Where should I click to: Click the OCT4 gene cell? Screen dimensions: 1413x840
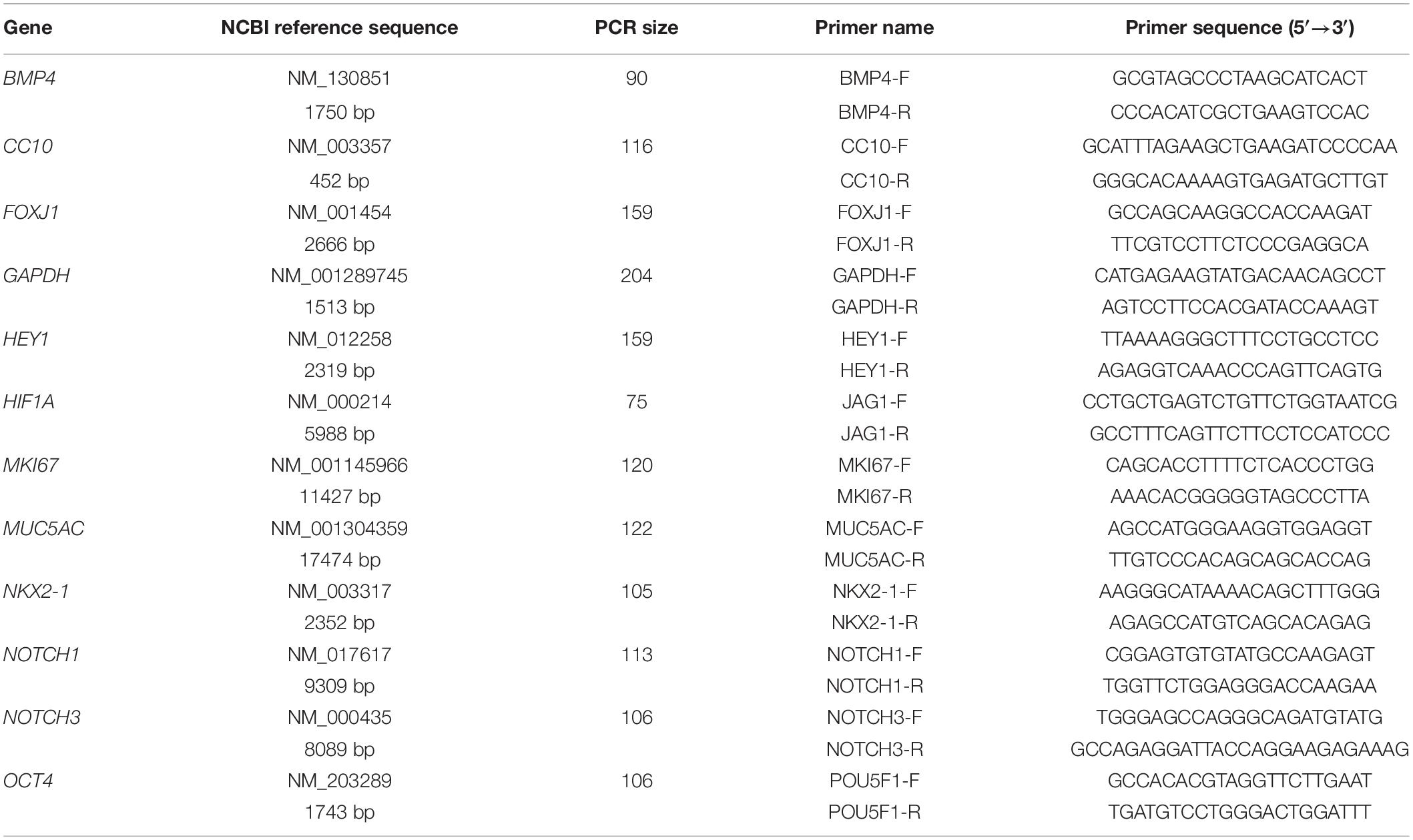point(29,781)
